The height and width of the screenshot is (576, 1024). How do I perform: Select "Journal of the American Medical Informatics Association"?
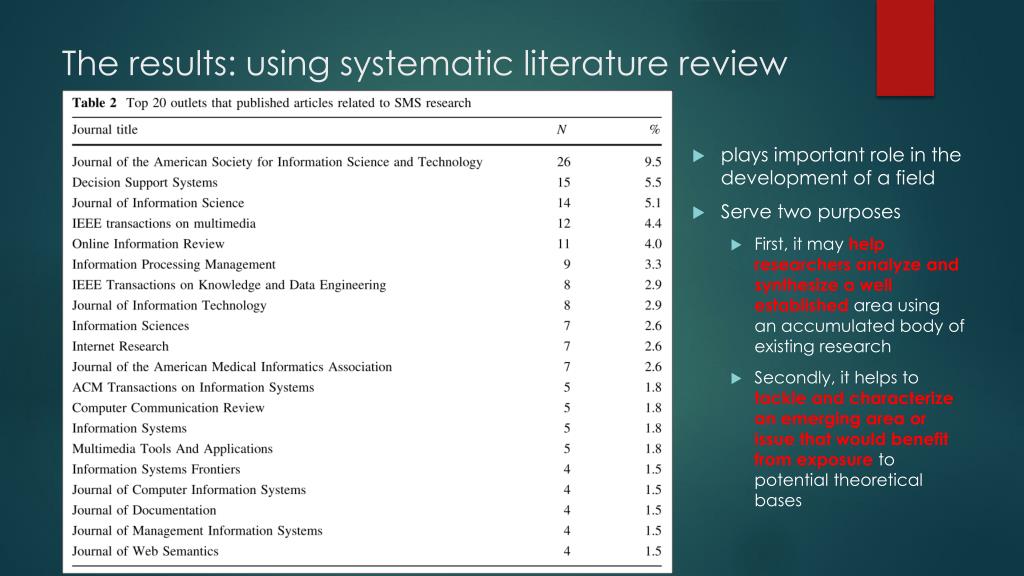tap(232, 366)
